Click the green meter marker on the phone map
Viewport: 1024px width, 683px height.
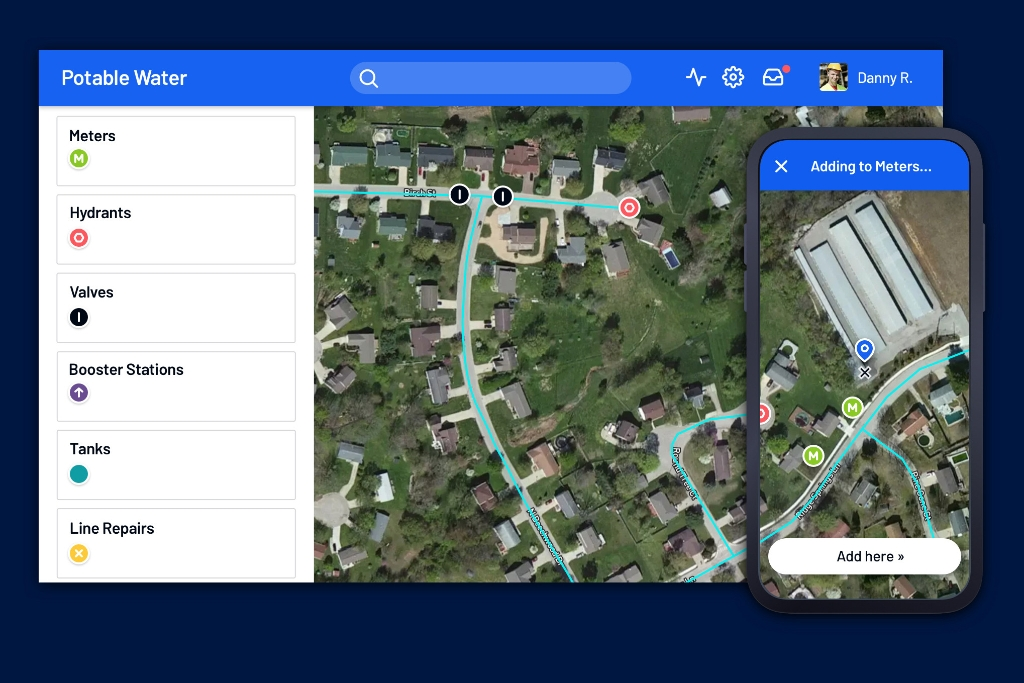[x=852, y=407]
